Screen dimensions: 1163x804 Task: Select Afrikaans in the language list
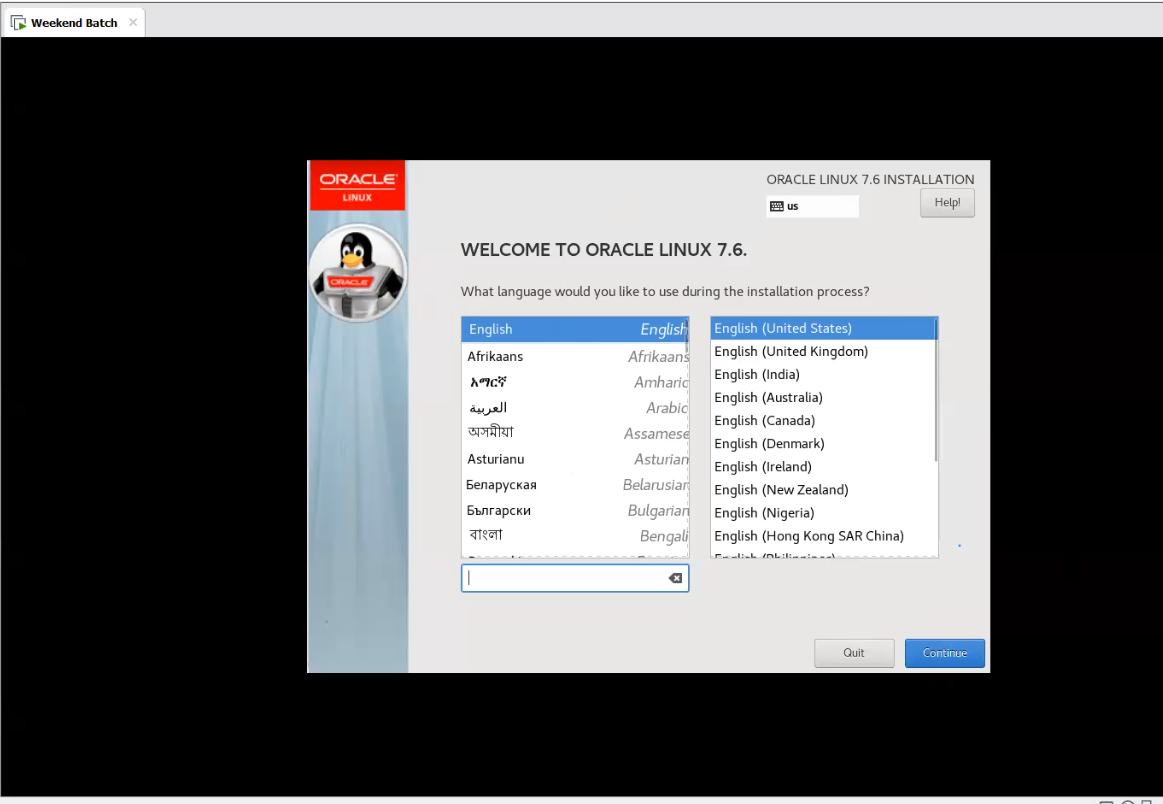click(575, 357)
